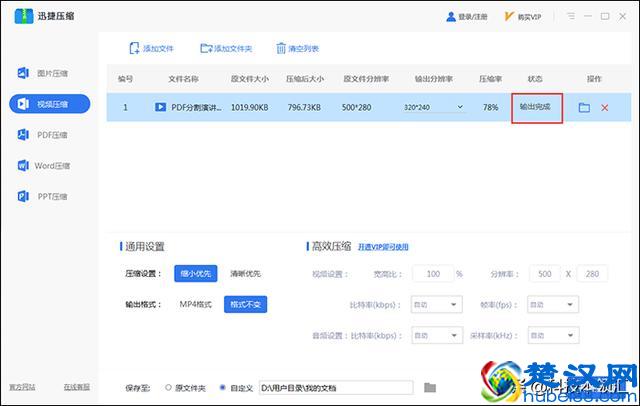Click the 宽高比 100 input field
This screenshot has height=406, width=640.
[x=433, y=274]
